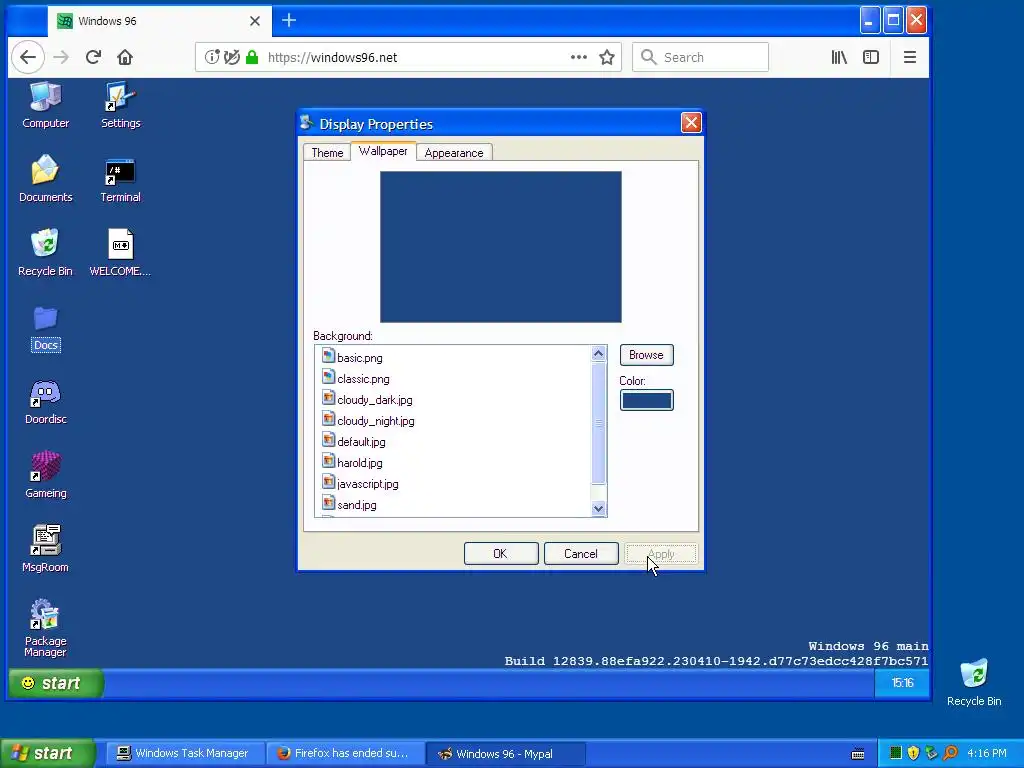The width and height of the screenshot is (1024, 768).
Task: Click the green padlock security icon
Action: [x=252, y=57]
